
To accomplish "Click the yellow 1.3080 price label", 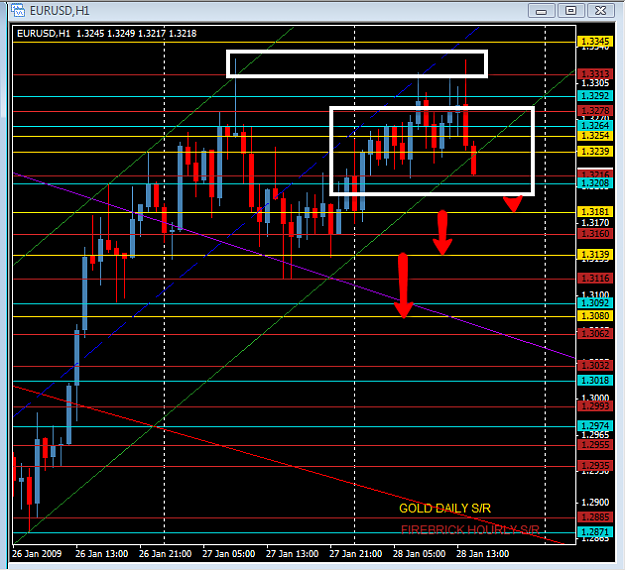I will [x=595, y=316].
